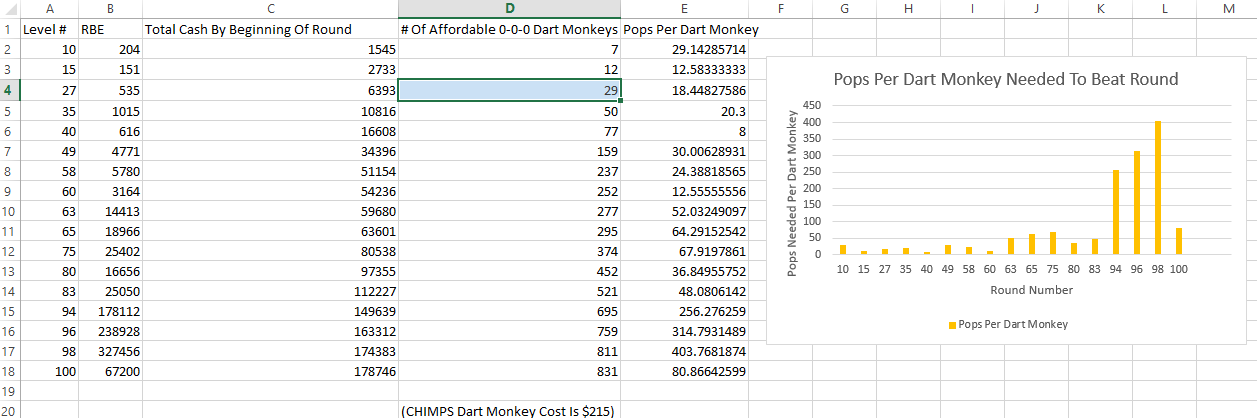Select row 4 header
This screenshot has height=418, width=1257.
point(10,89)
